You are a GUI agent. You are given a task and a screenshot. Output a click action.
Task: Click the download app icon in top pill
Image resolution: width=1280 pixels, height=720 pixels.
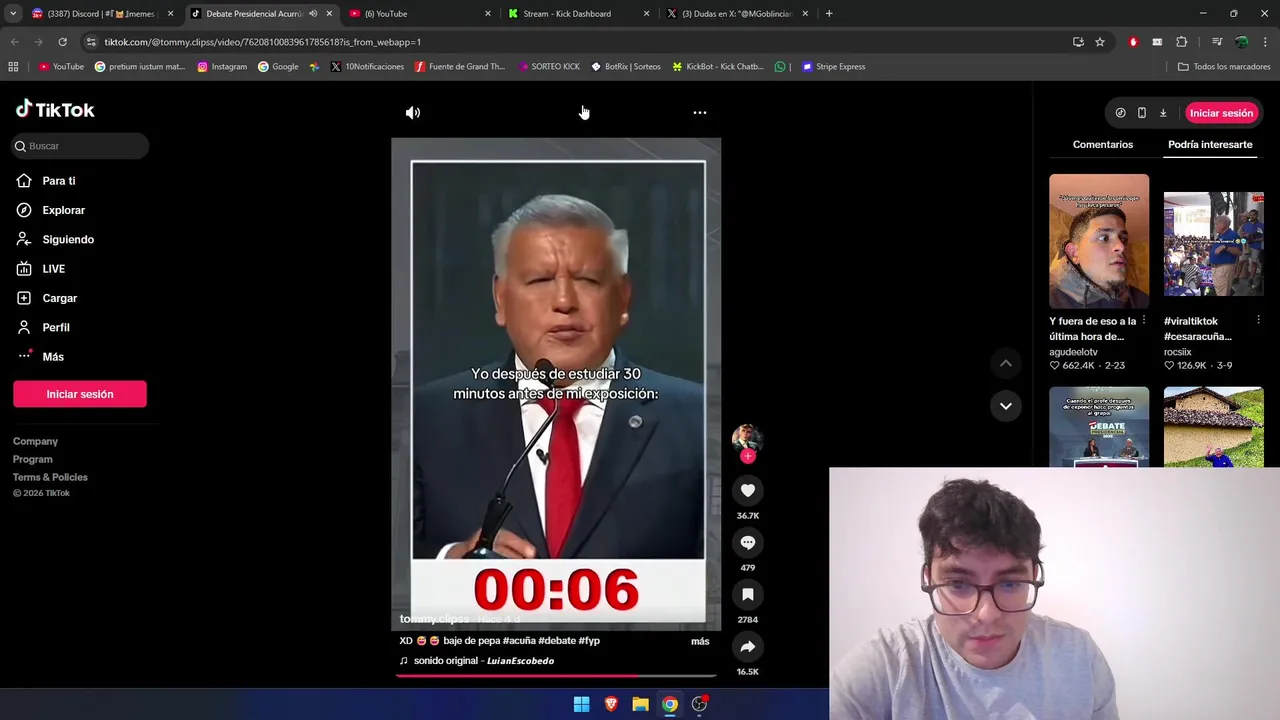click(1163, 113)
